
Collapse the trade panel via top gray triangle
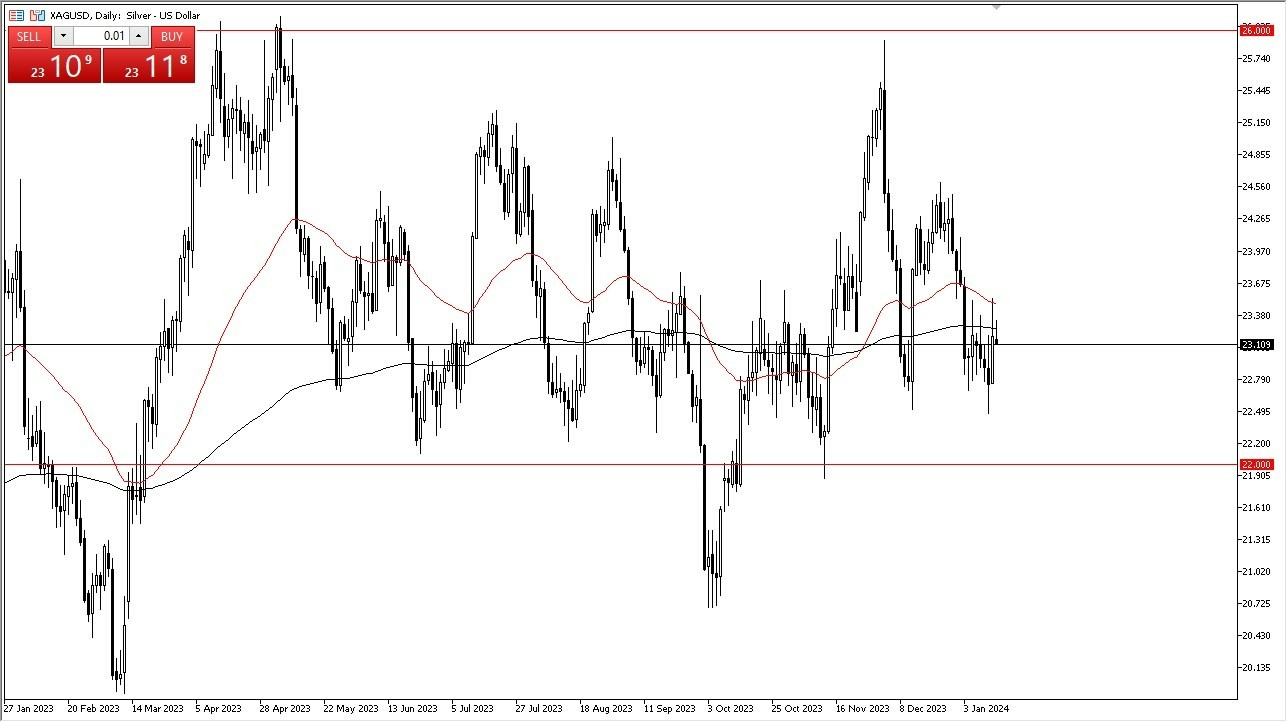coord(994,8)
